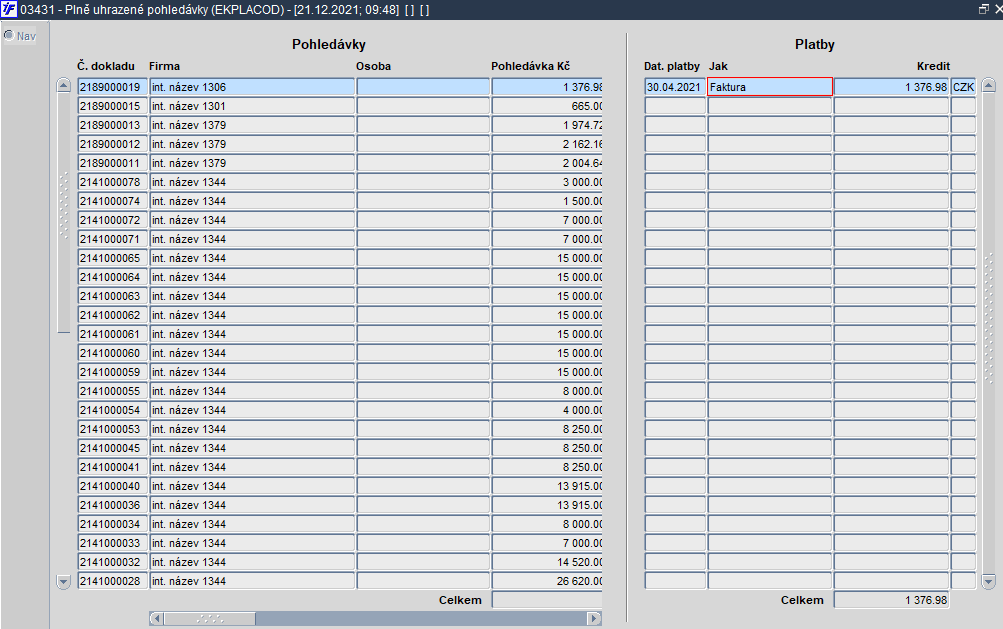Click the app icon in title bar
The image size is (1003, 629).
(x=9, y=9)
